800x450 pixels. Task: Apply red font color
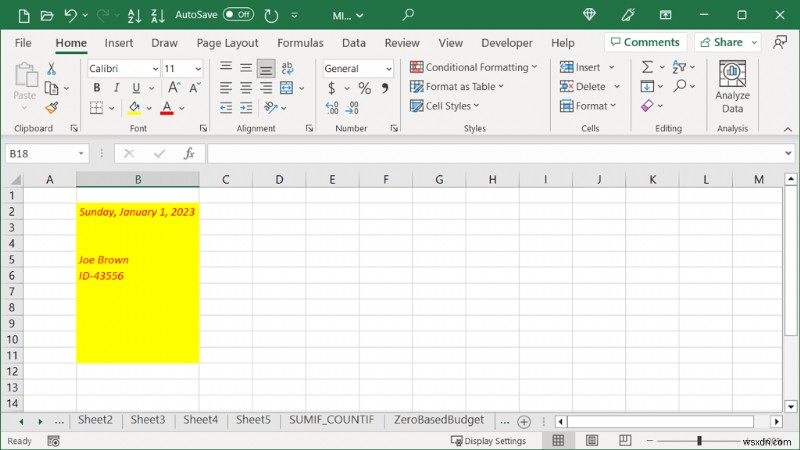(167, 108)
